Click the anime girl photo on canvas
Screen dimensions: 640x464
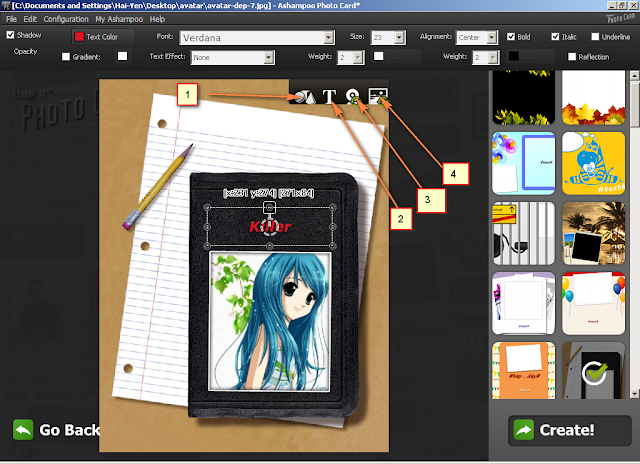pyautogui.click(x=269, y=322)
